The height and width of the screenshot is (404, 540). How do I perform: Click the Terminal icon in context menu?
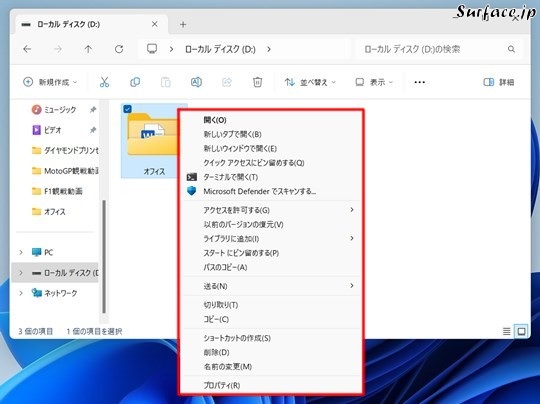192,177
